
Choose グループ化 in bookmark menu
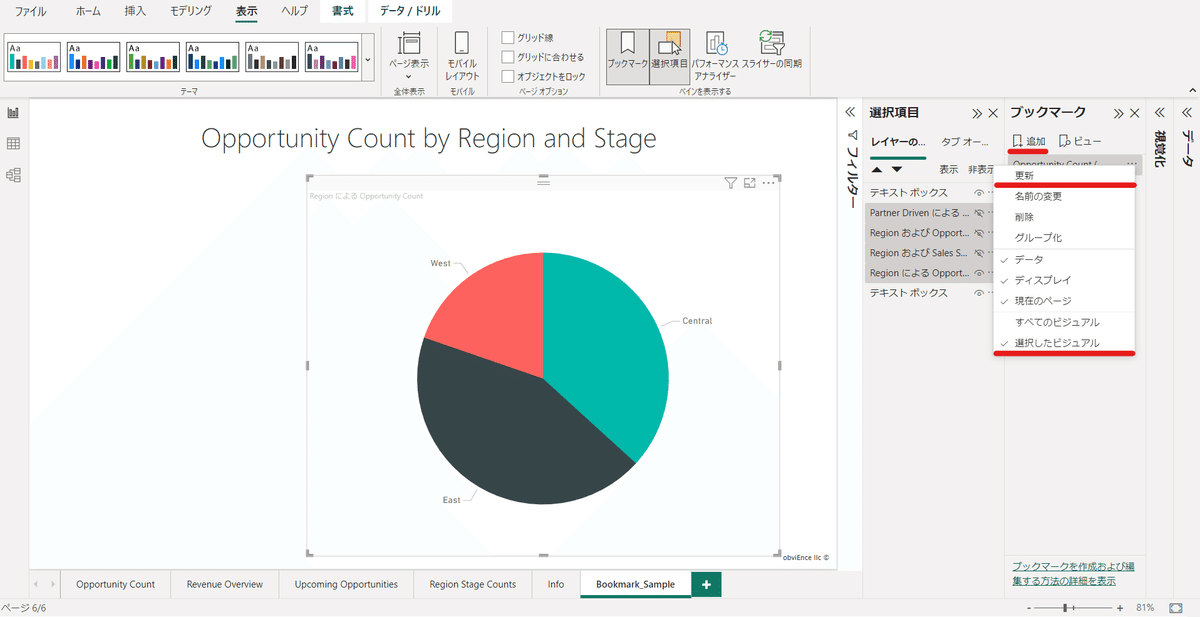[1065, 238]
